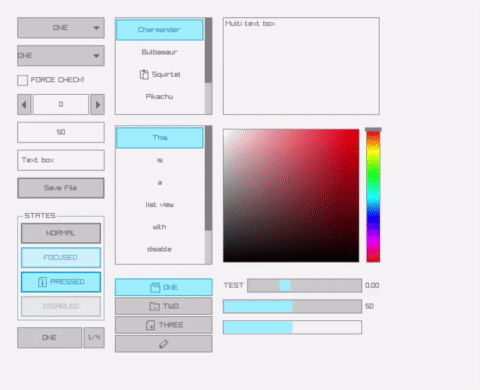
Task: Open the first ONE dropdown box
Action: [x=61, y=28]
